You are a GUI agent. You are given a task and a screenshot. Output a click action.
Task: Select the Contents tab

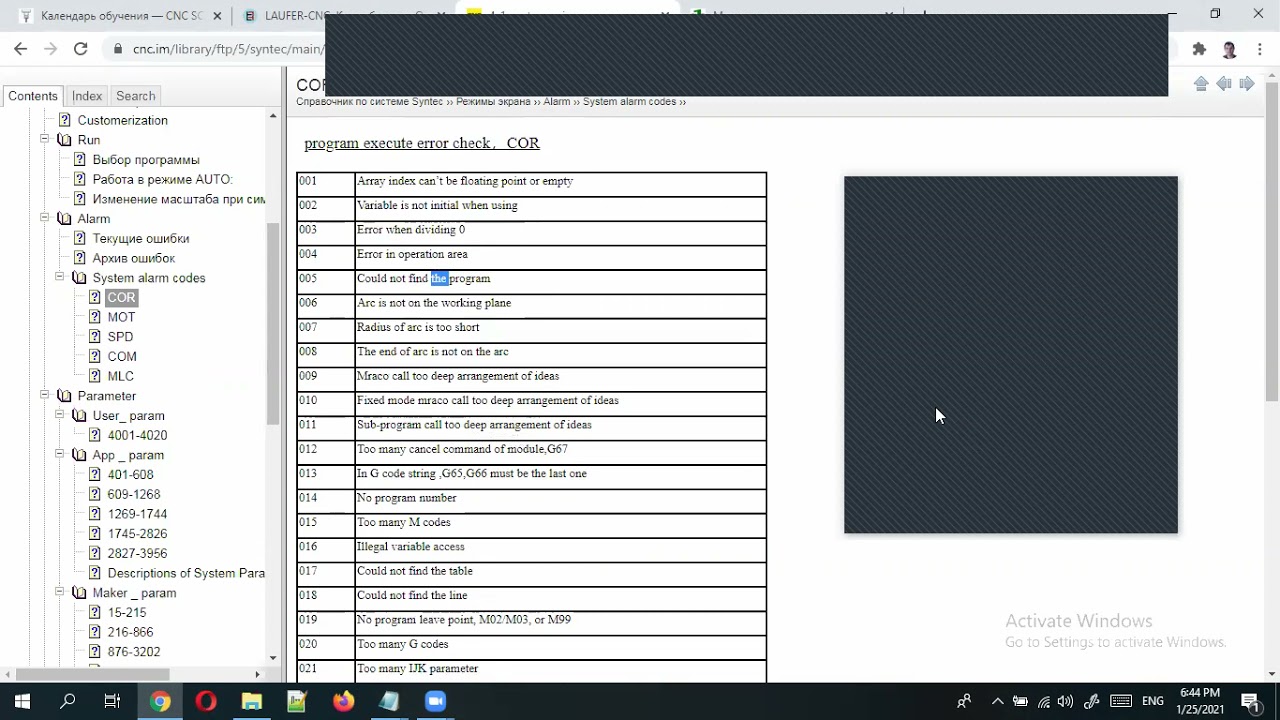click(33, 96)
